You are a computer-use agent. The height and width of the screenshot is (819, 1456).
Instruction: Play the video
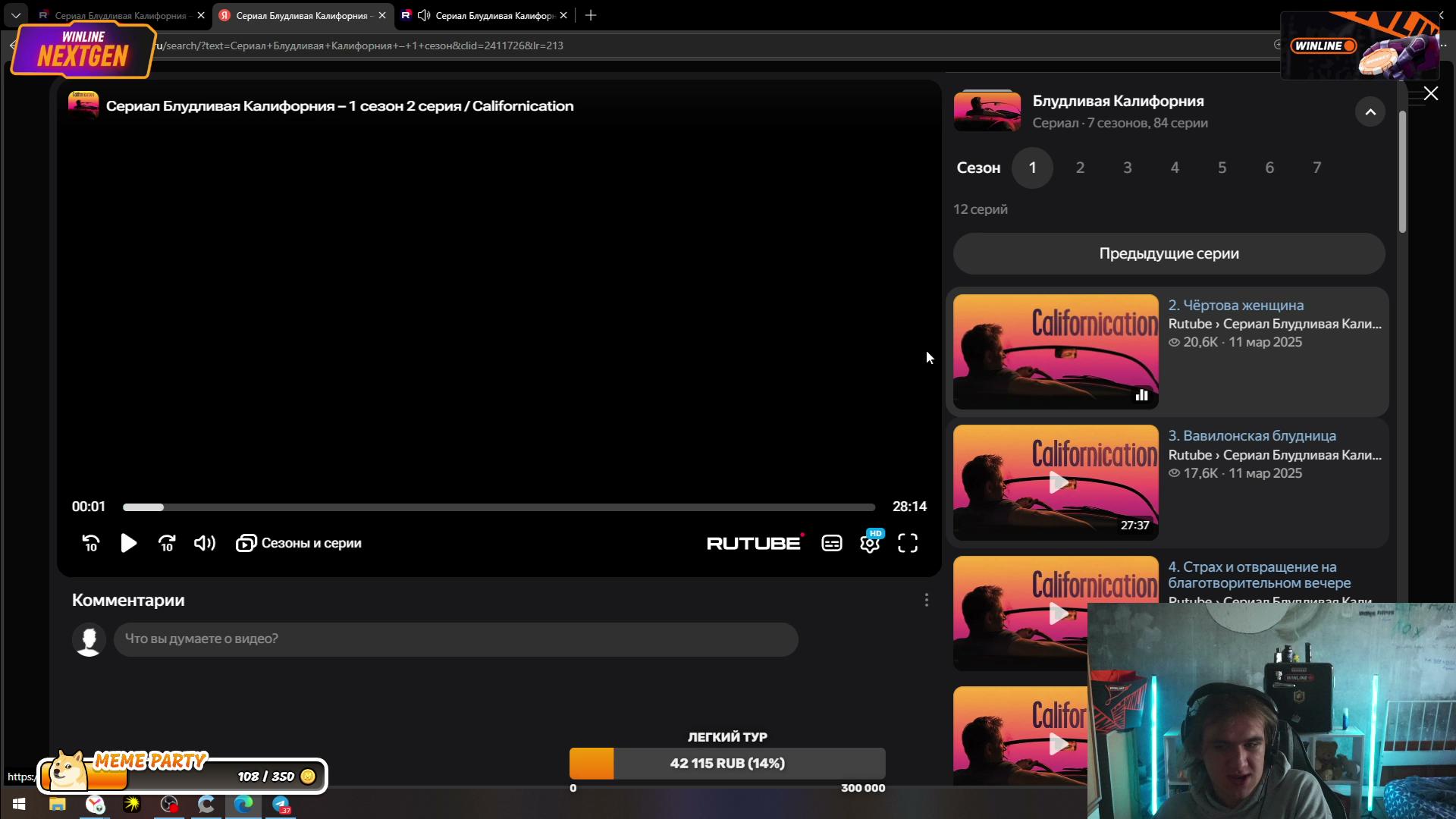pyautogui.click(x=129, y=543)
